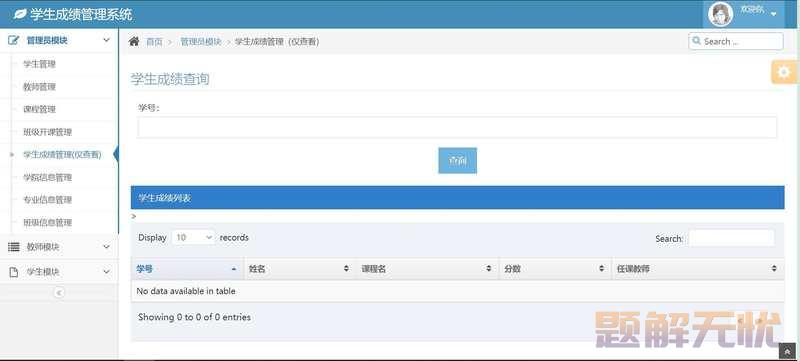Open 学院信息管理 in the sidebar
Screen dimensions: 800x361
point(47,177)
